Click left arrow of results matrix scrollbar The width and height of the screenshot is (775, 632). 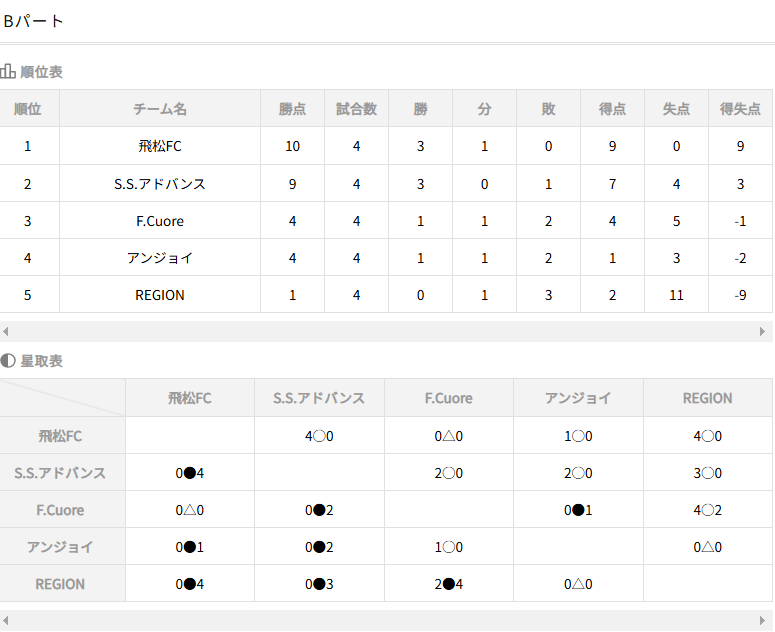click(x=5, y=621)
